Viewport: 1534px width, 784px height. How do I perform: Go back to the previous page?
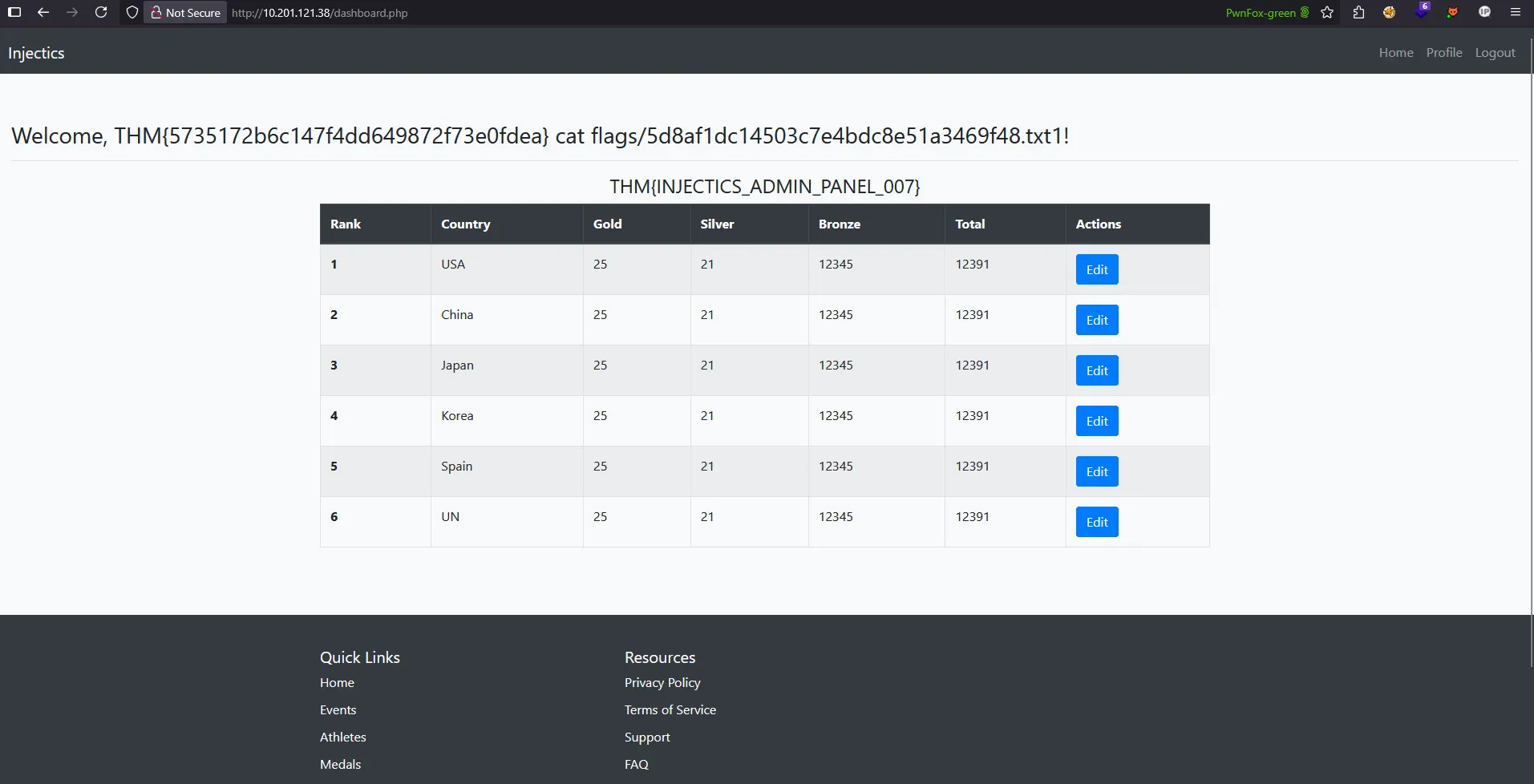(43, 12)
